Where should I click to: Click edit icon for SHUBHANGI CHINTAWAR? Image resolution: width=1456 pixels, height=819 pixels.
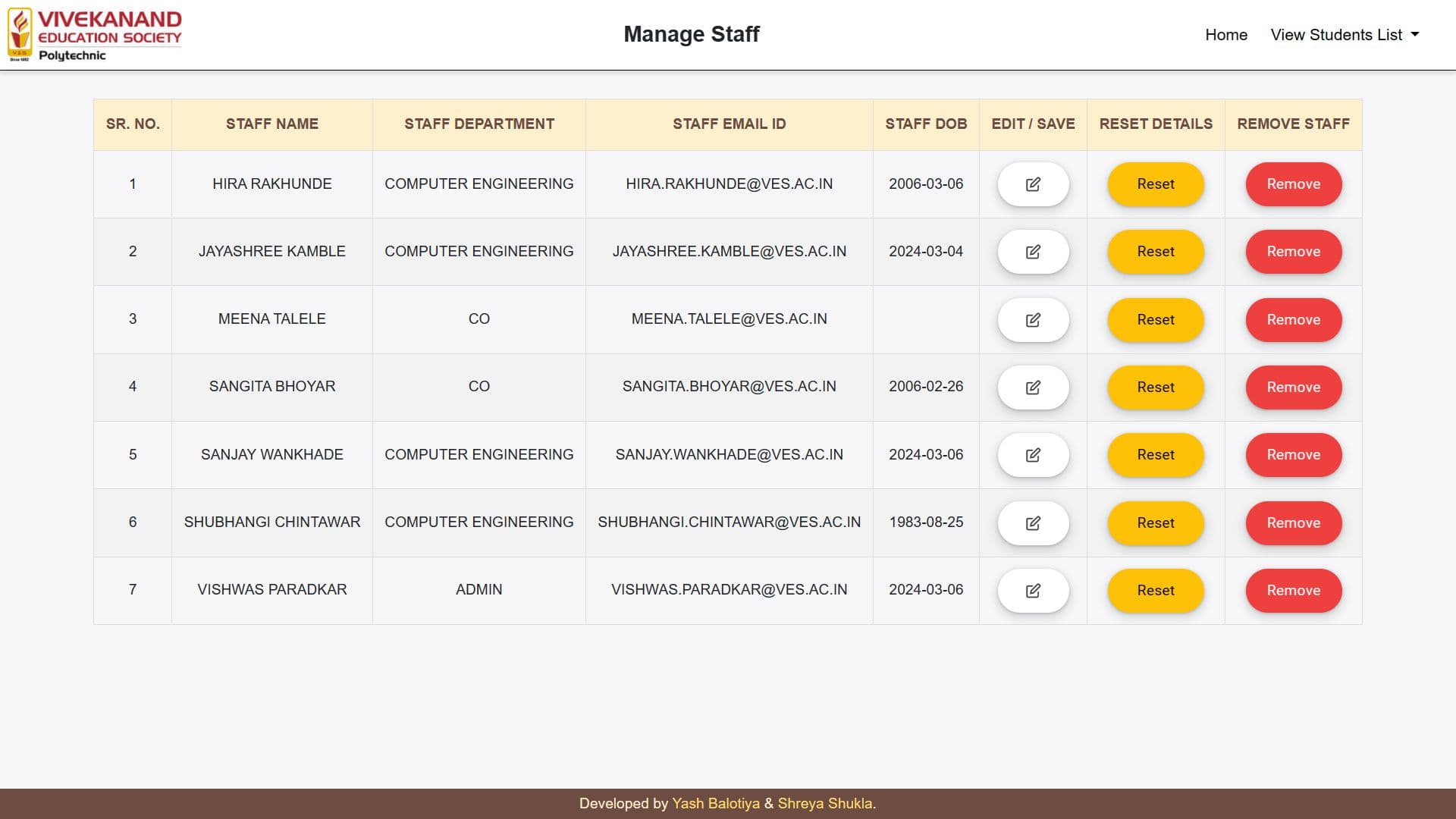(x=1033, y=522)
